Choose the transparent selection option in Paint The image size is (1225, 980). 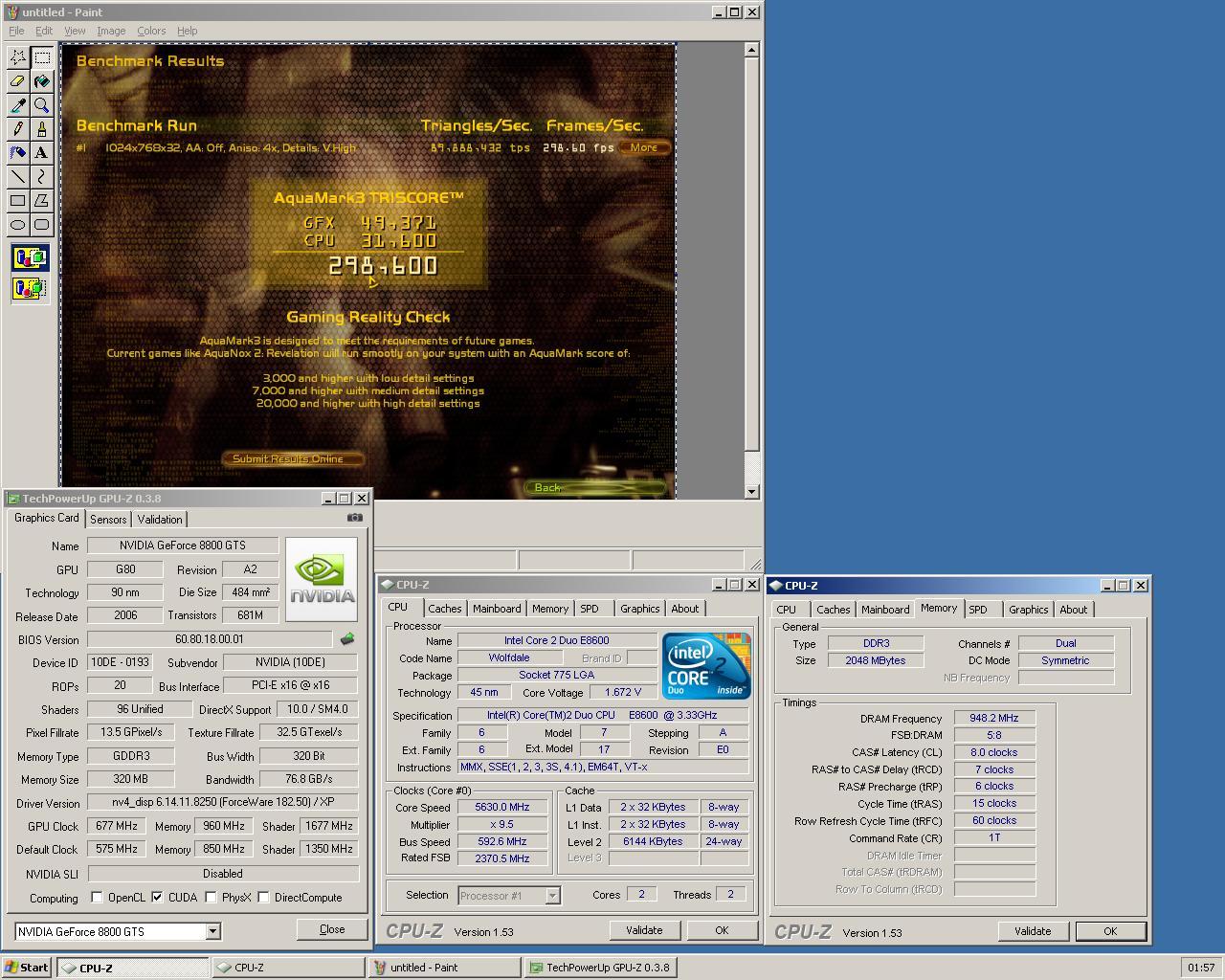click(30, 287)
